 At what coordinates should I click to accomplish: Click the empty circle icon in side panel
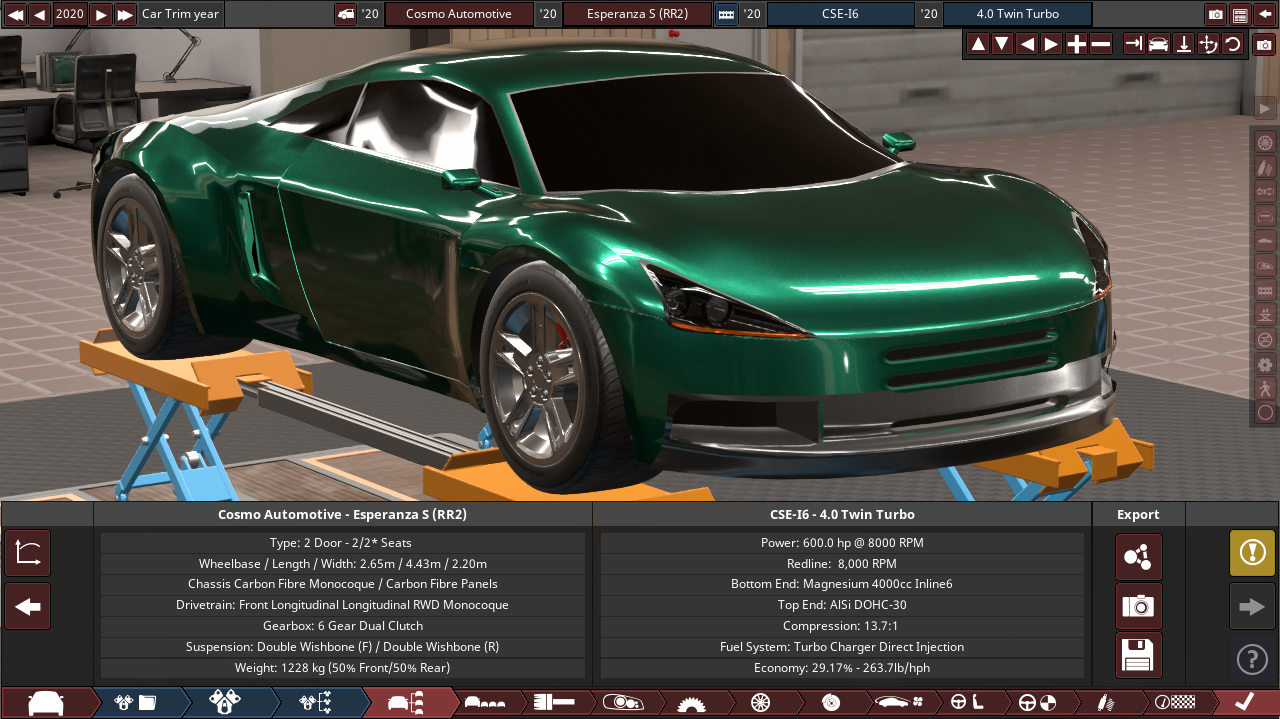click(x=1265, y=412)
